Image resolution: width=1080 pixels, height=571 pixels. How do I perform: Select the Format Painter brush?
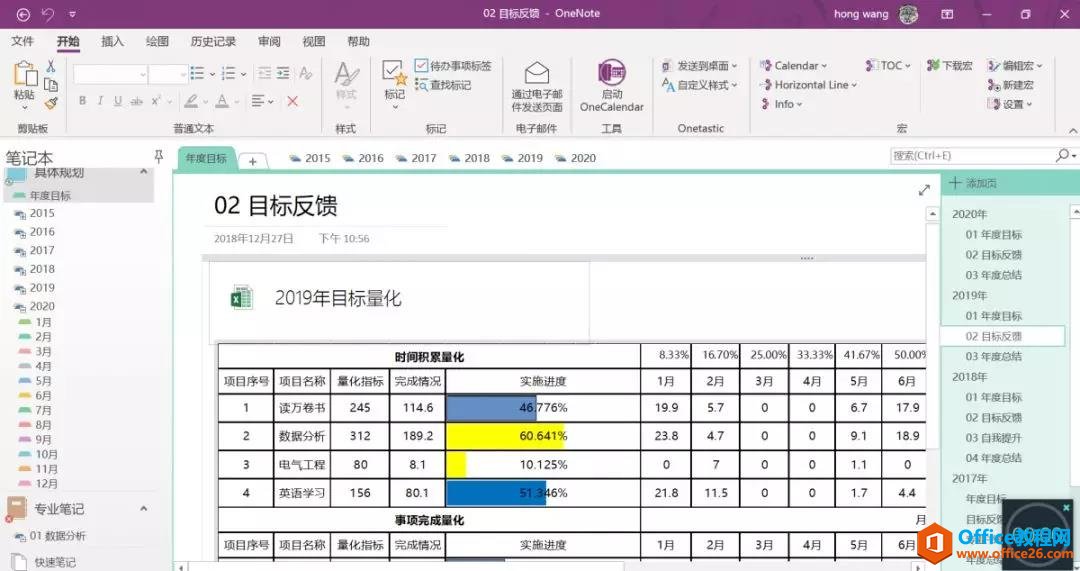tap(50, 102)
